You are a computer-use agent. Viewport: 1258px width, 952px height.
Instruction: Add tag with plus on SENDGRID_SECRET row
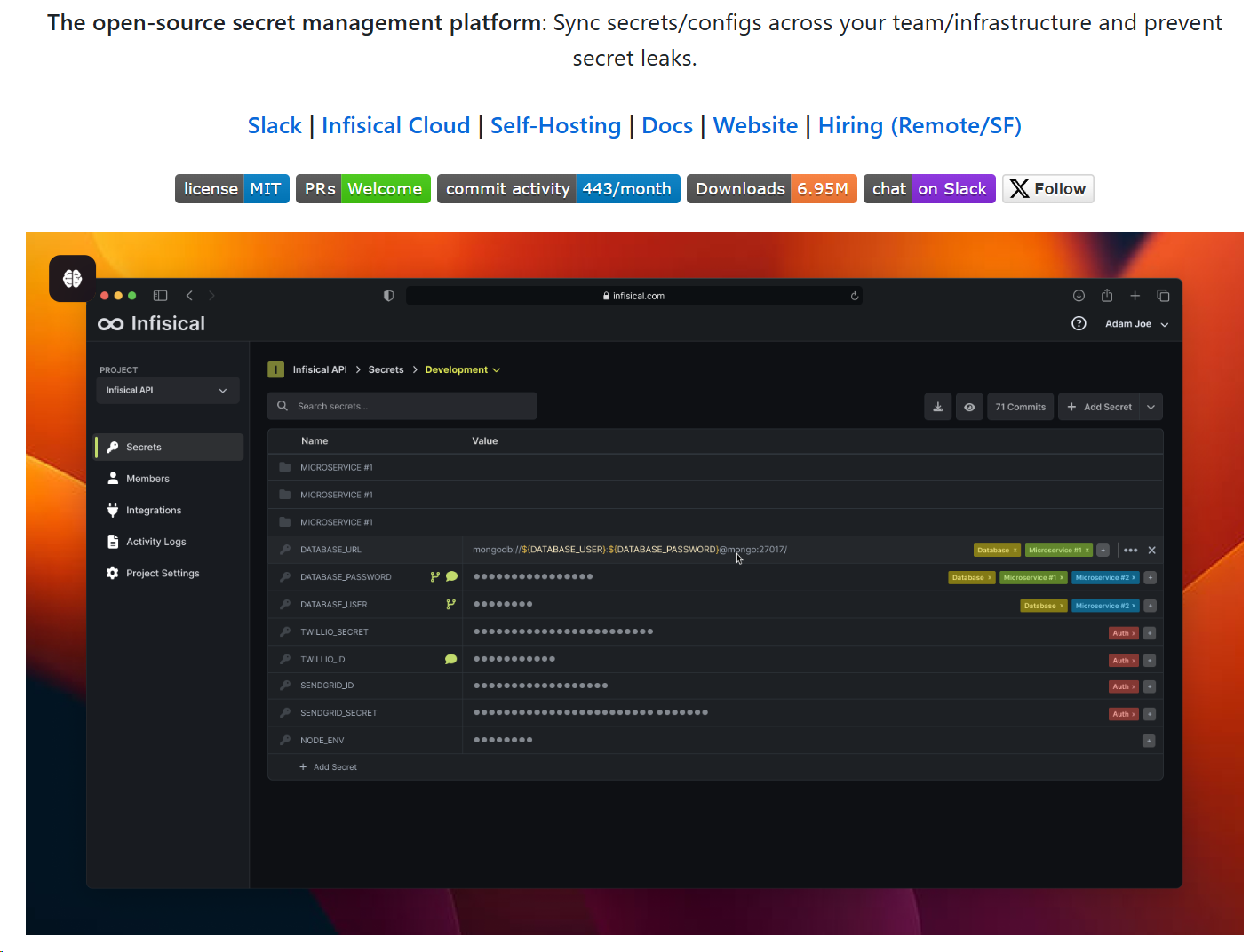(1150, 714)
